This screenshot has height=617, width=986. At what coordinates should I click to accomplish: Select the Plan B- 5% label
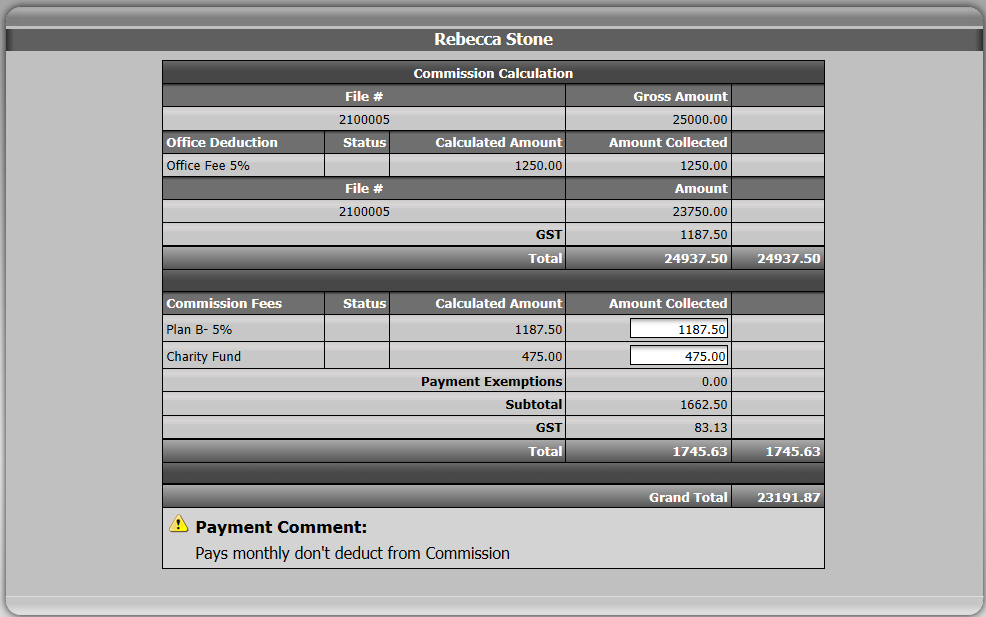click(x=199, y=330)
